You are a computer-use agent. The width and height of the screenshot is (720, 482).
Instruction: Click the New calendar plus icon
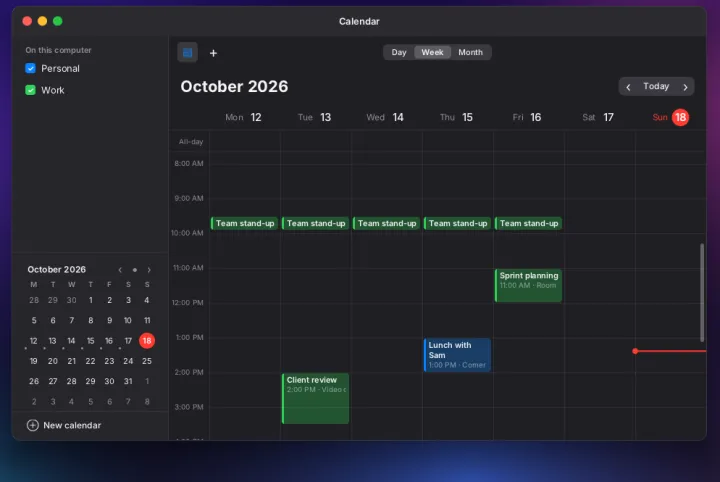pyautogui.click(x=33, y=425)
